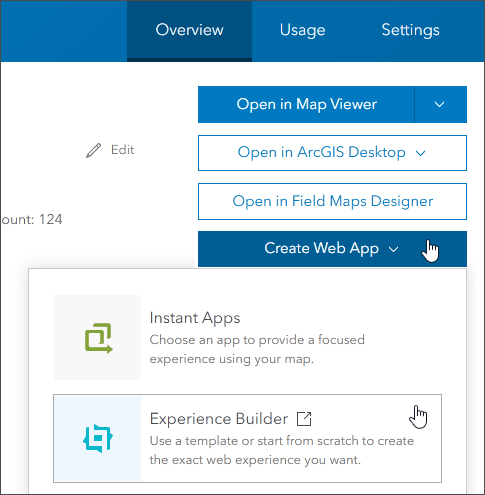Viewport: 485px width, 495px height.
Task: Click the Experience Builder external link icon
Action: point(304,419)
